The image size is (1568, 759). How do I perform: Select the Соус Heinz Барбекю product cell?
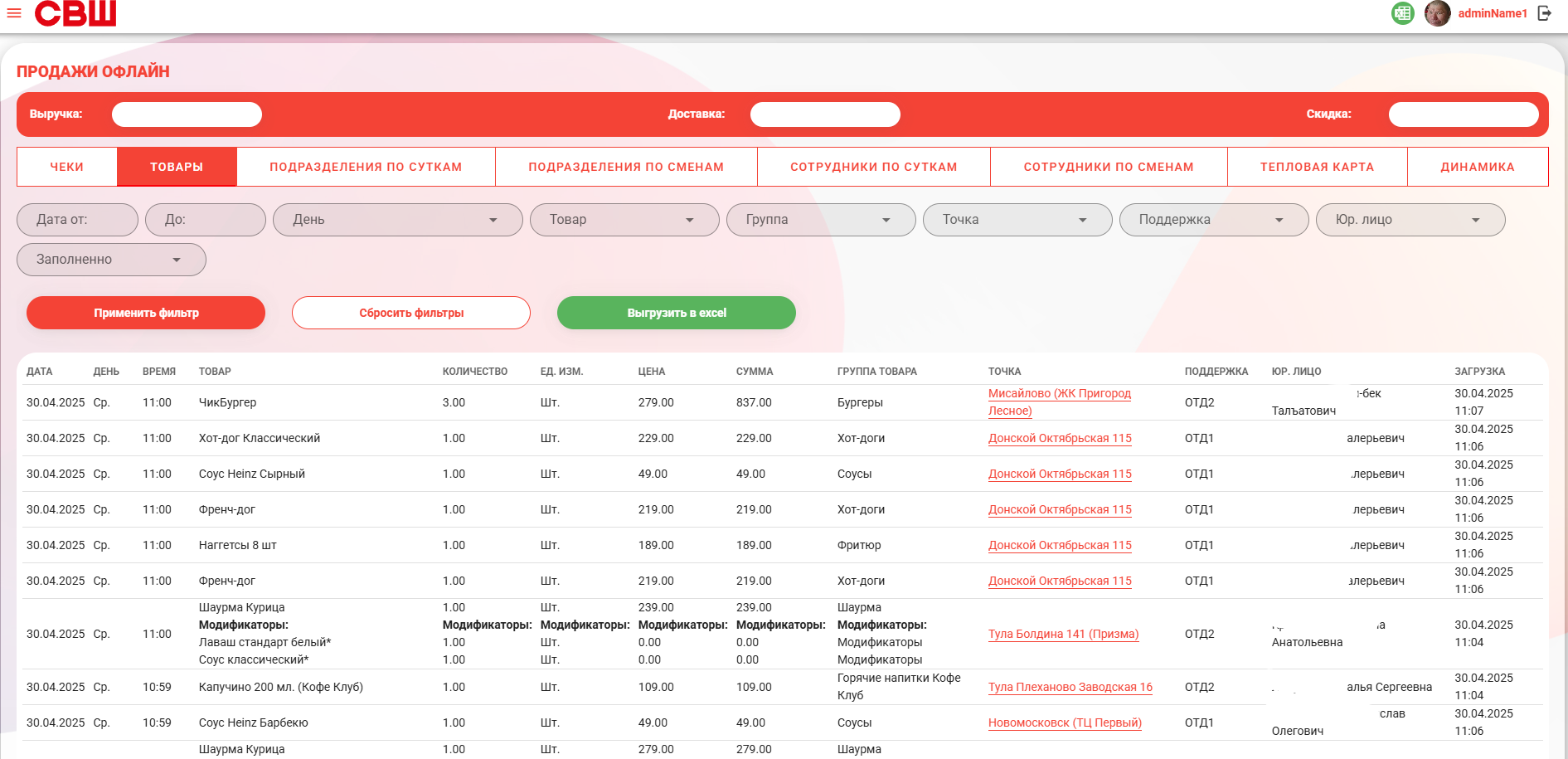point(254,723)
